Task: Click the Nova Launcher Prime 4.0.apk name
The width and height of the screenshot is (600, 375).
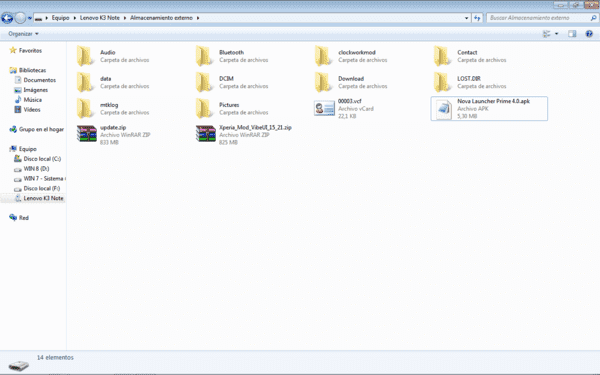Action: coord(493,101)
